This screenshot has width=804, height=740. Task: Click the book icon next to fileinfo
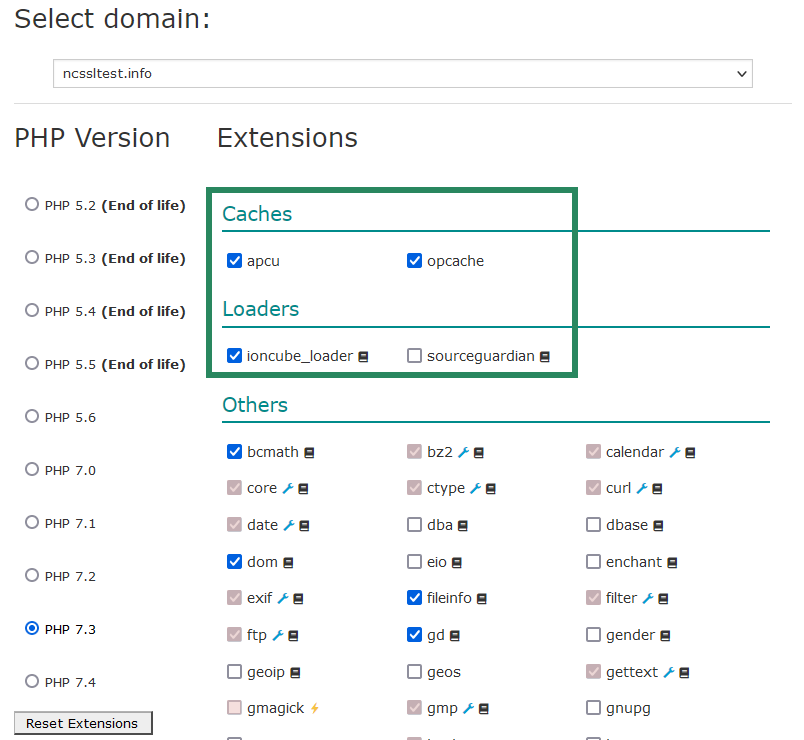tap(481, 598)
